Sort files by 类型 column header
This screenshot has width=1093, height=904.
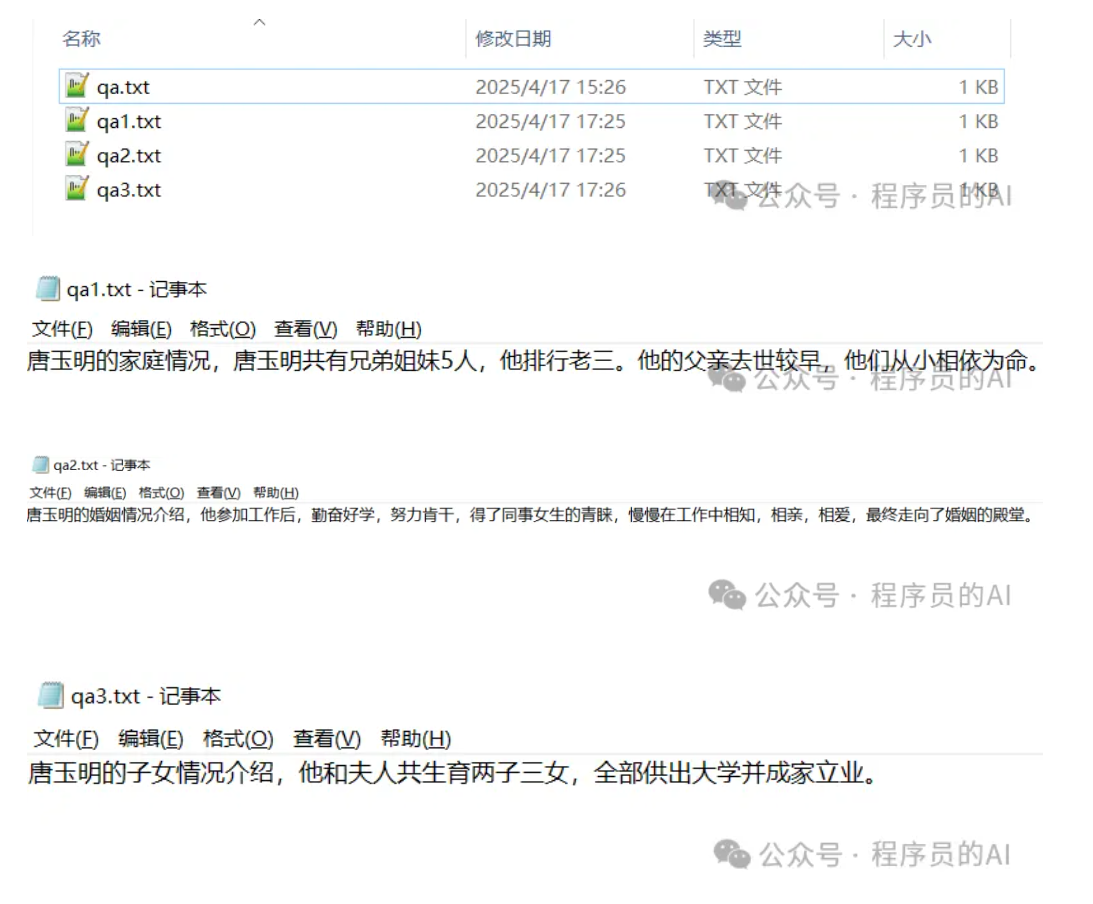(722, 38)
